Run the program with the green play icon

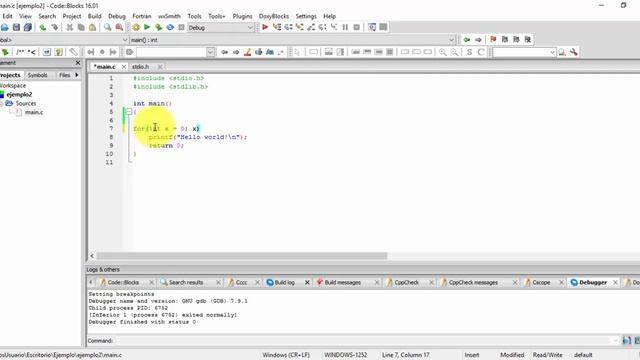tap(147, 27)
